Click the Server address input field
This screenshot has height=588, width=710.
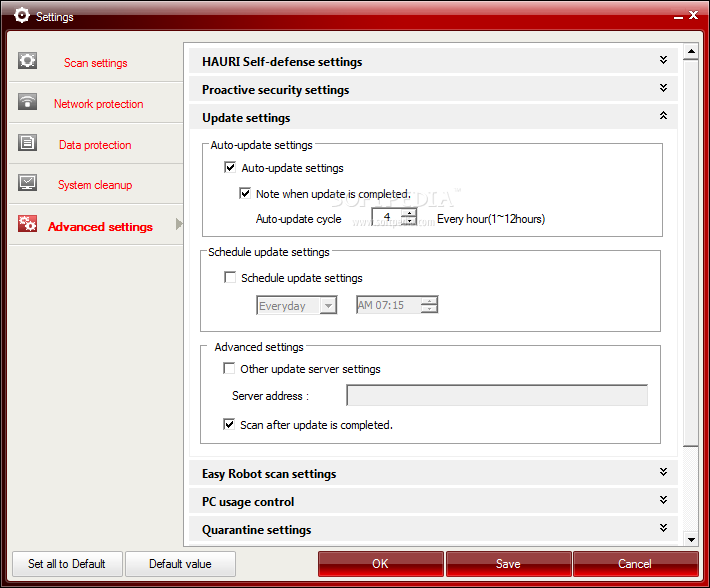coord(497,395)
